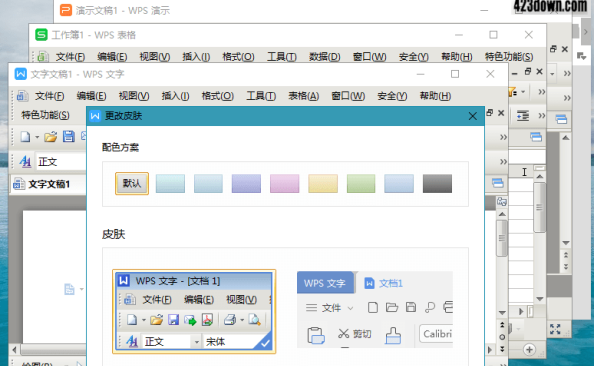The height and width of the screenshot is (366, 594).
Task: Expand the WPS 文字 formatting toolbar overflow chevron
Action: point(503,162)
